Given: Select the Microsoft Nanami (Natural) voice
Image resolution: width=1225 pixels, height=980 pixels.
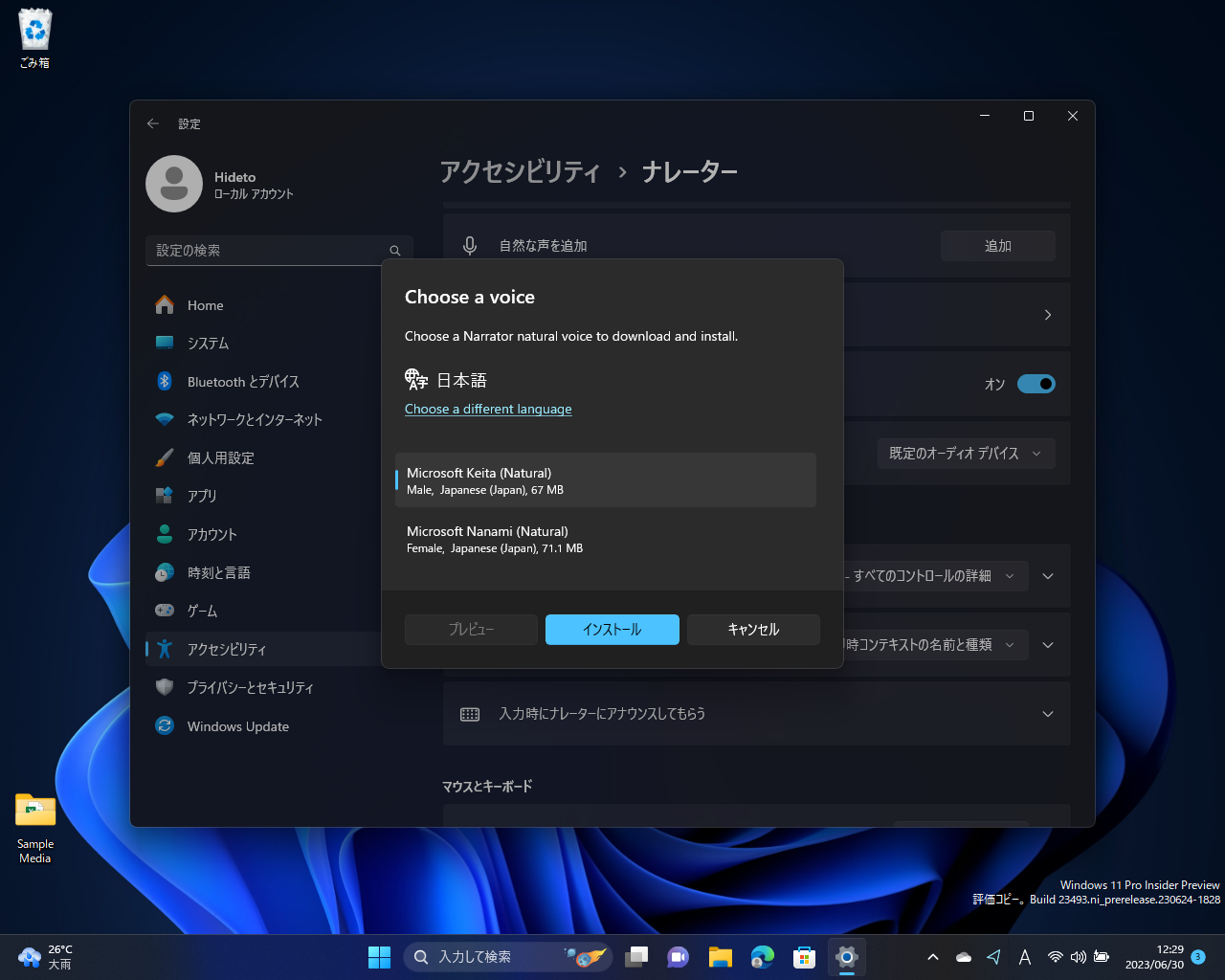Looking at the screenshot, I should point(606,539).
